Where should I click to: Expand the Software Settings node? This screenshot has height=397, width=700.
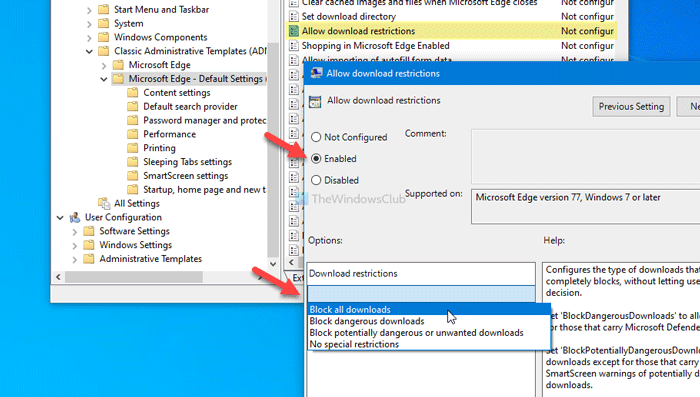[x=75, y=232]
